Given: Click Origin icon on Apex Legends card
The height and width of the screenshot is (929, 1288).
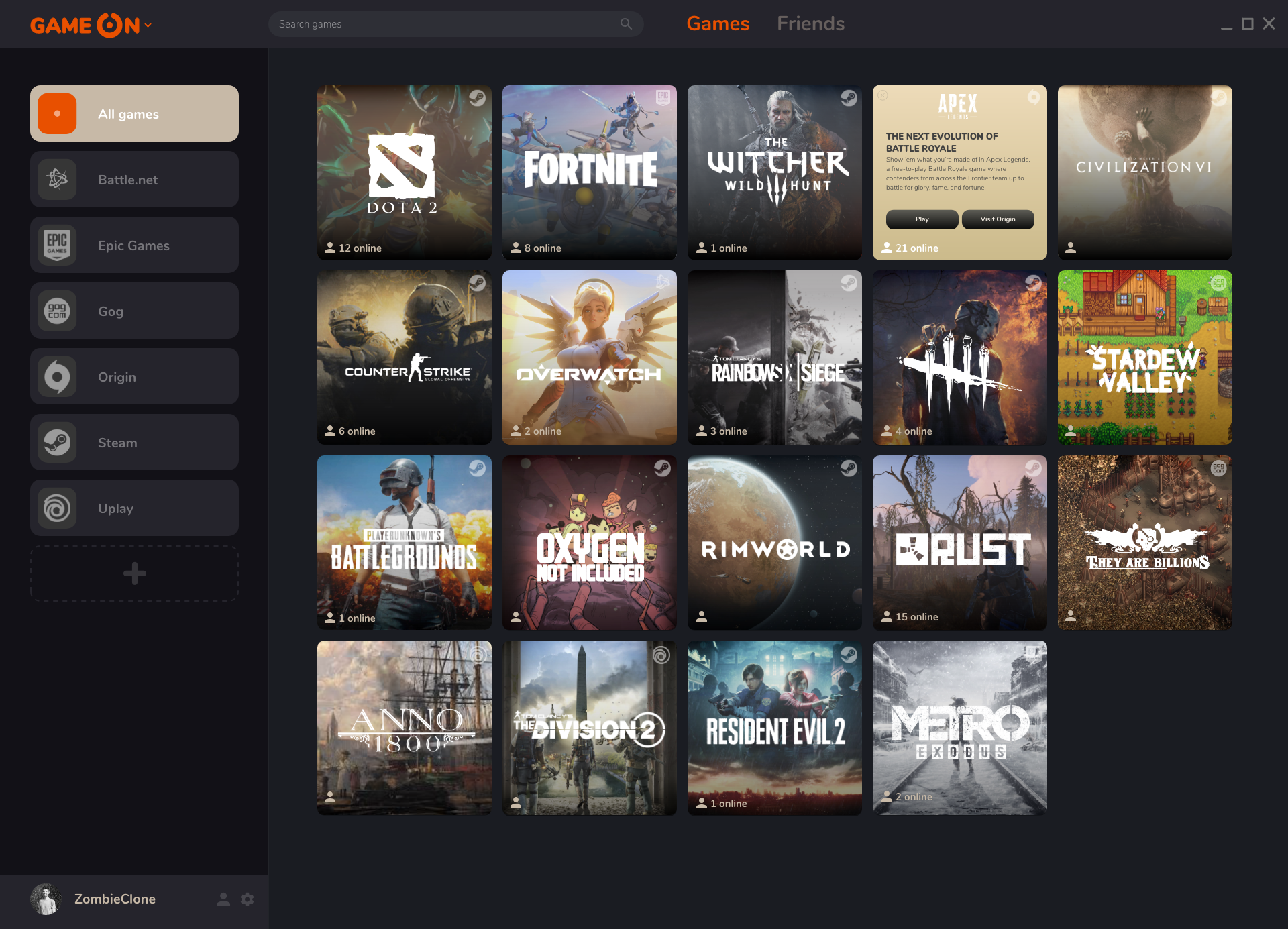Looking at the screenshot, I should pos(1034,97).
